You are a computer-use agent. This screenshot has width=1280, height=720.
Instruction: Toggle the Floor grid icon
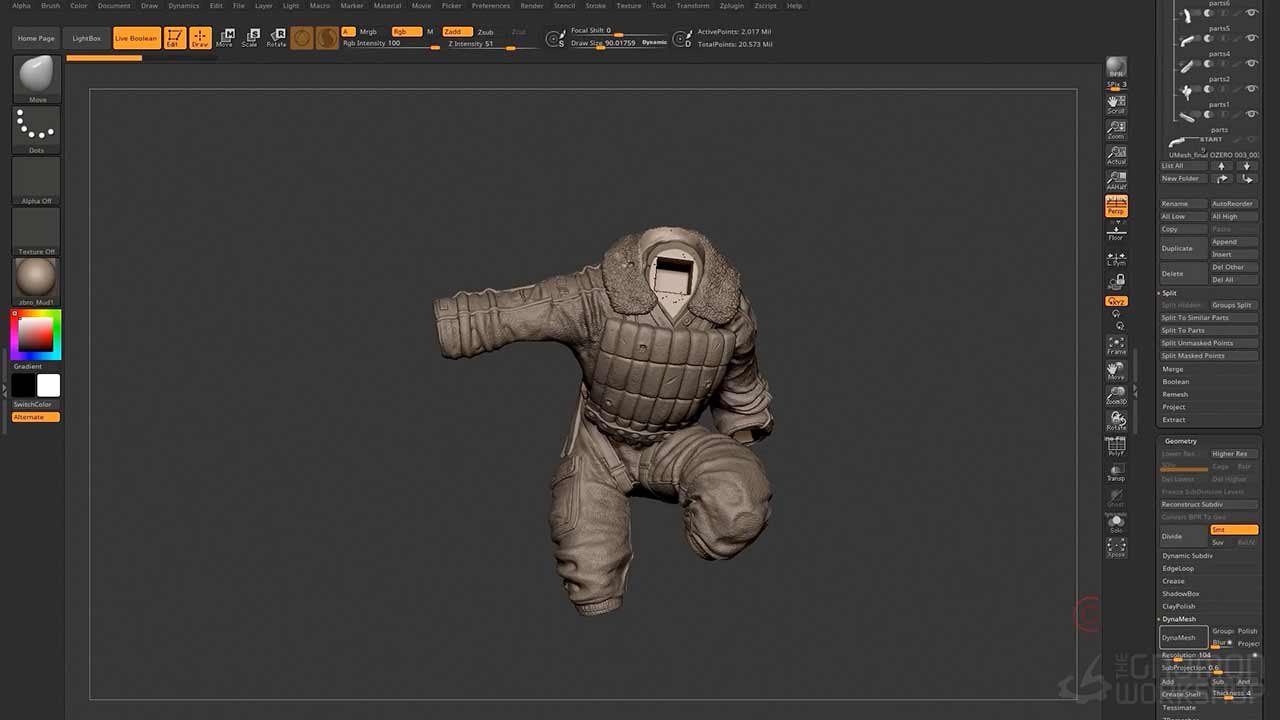(1116, 232)
